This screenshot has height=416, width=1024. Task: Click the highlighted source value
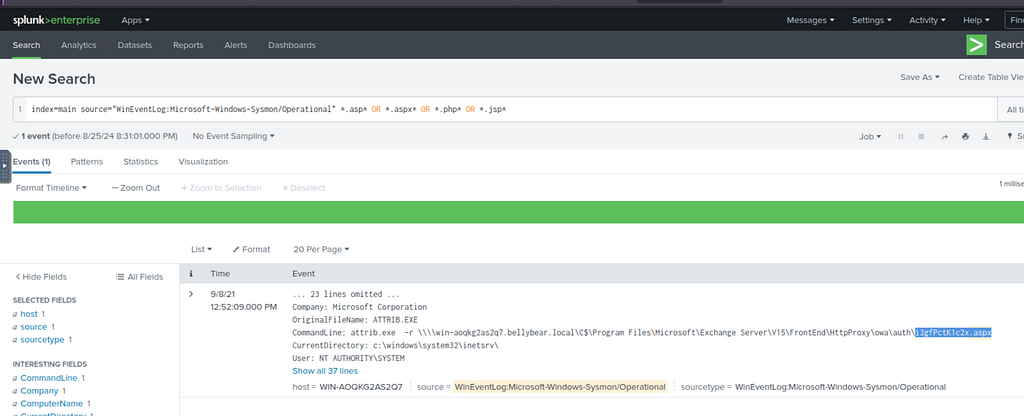(x=560, y=387)
